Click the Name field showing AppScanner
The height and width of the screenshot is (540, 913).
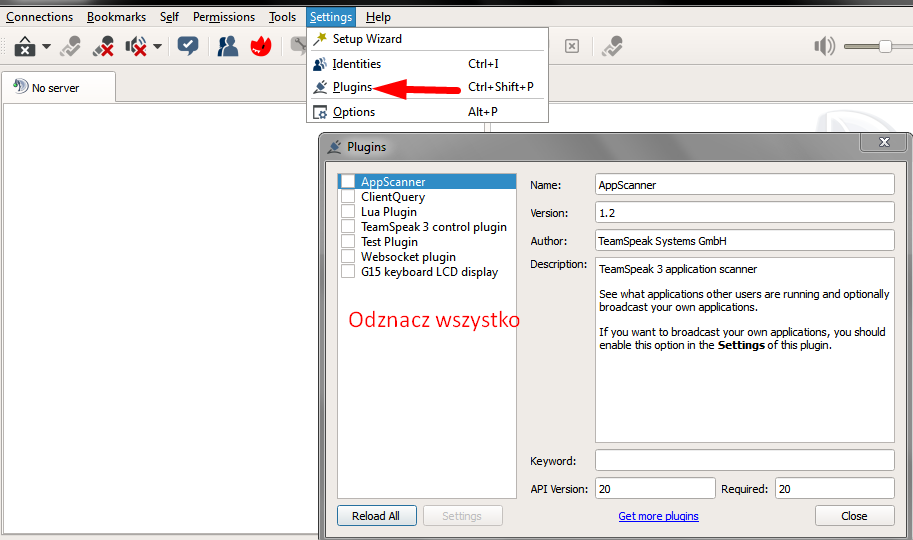[745, 185]
